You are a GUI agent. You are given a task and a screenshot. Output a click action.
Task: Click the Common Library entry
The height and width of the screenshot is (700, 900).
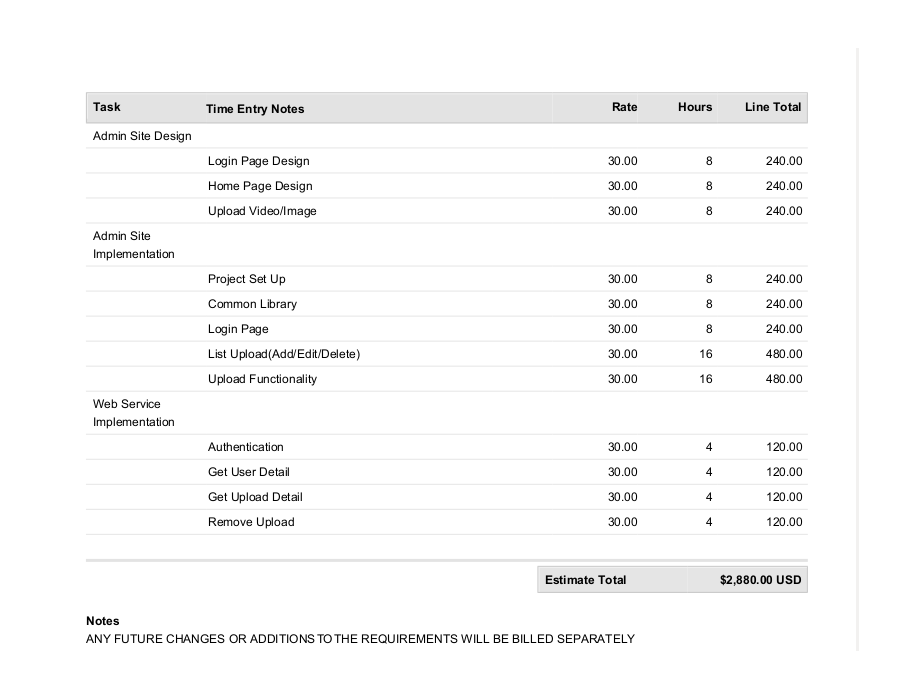tap(252, 304)
